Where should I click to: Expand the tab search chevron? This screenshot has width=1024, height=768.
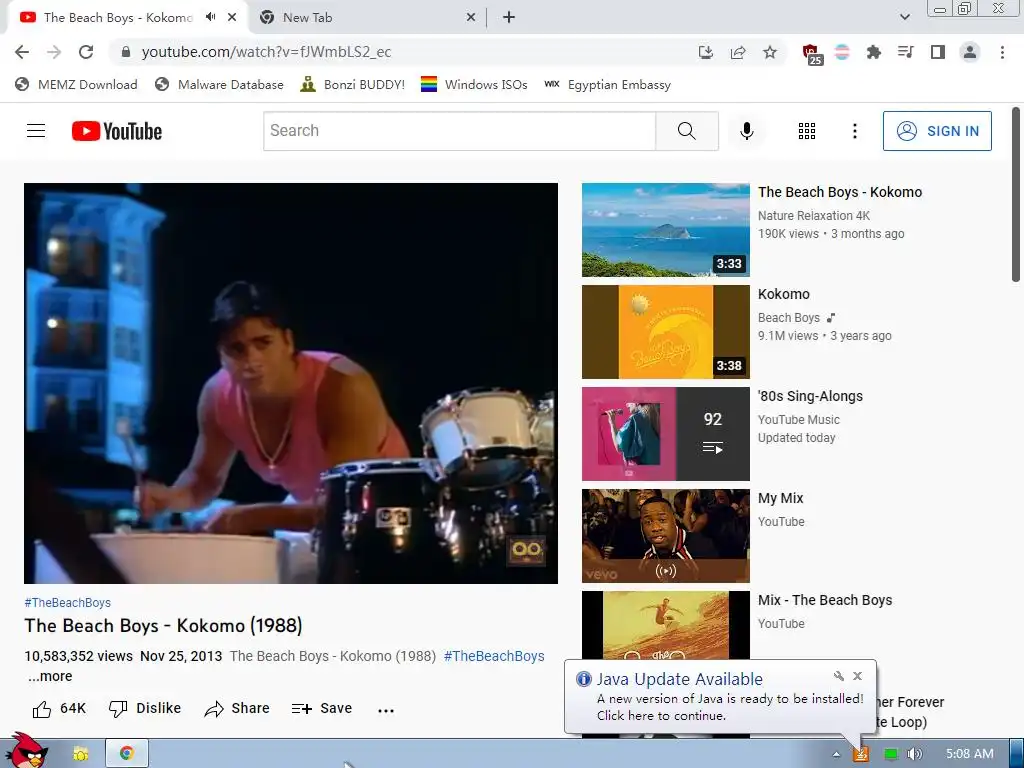[904, 17]
